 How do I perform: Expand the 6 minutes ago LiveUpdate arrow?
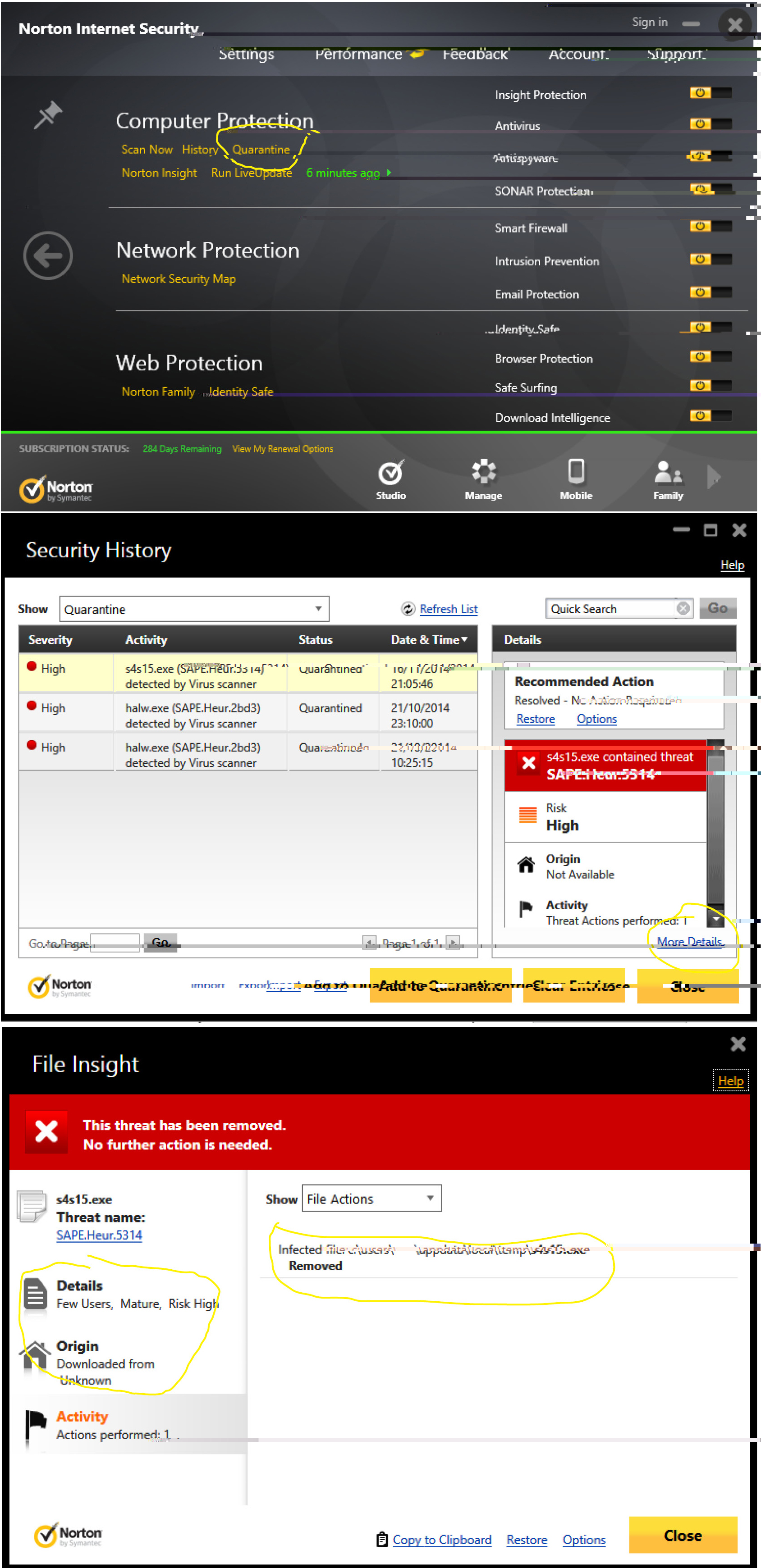(389, 173)
